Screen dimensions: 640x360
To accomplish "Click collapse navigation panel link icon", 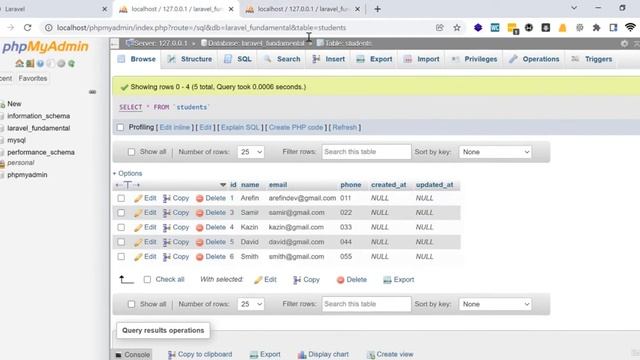I will 93,92.
